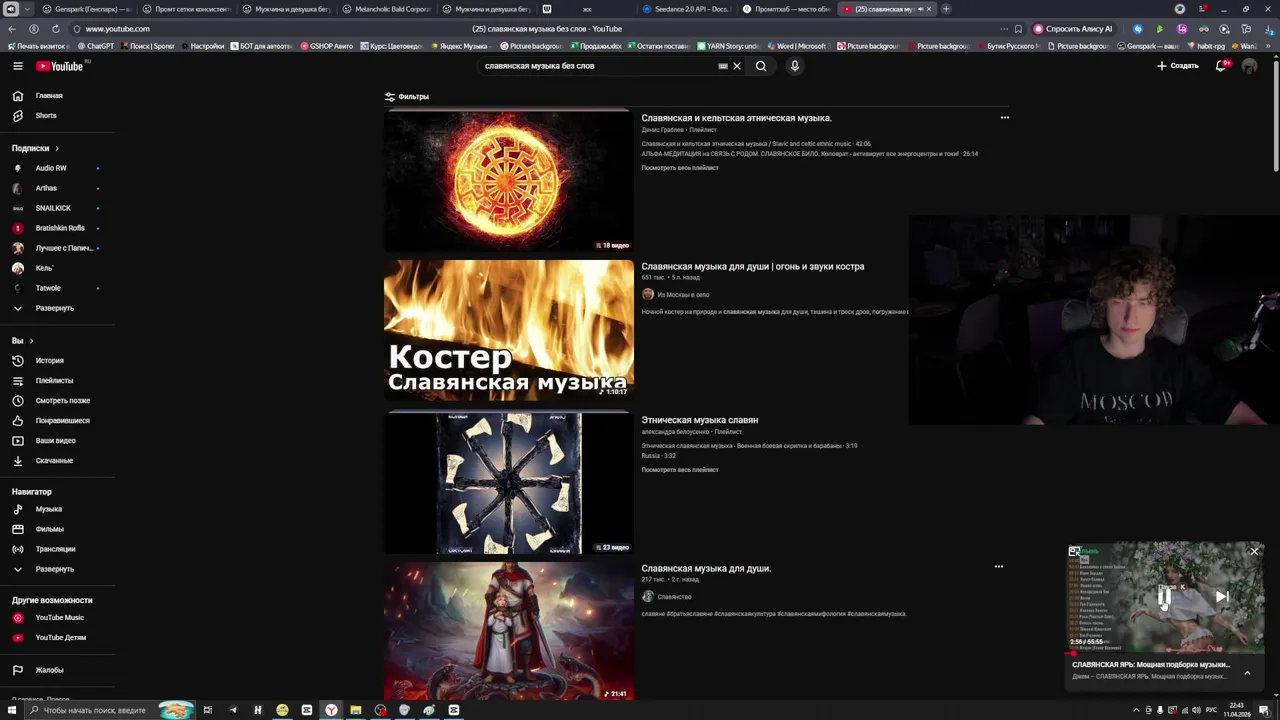Open Arthas subscription channel
The width and height of the screenshot is (1280, 720).
tap(46, 188)
